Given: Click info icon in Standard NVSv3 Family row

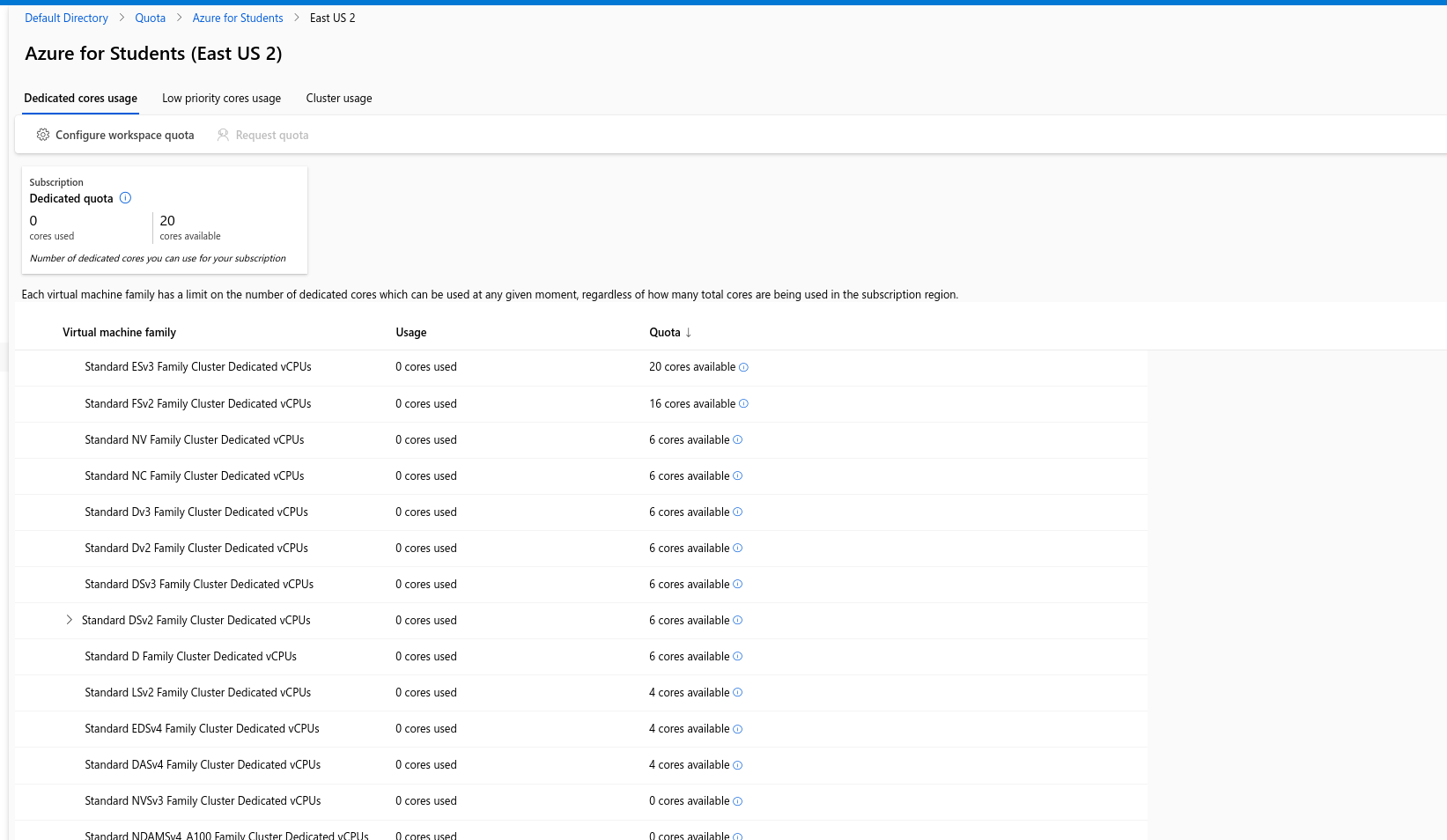Looking at the screenshot, I should pyautogui.click(x=738, y=801).
